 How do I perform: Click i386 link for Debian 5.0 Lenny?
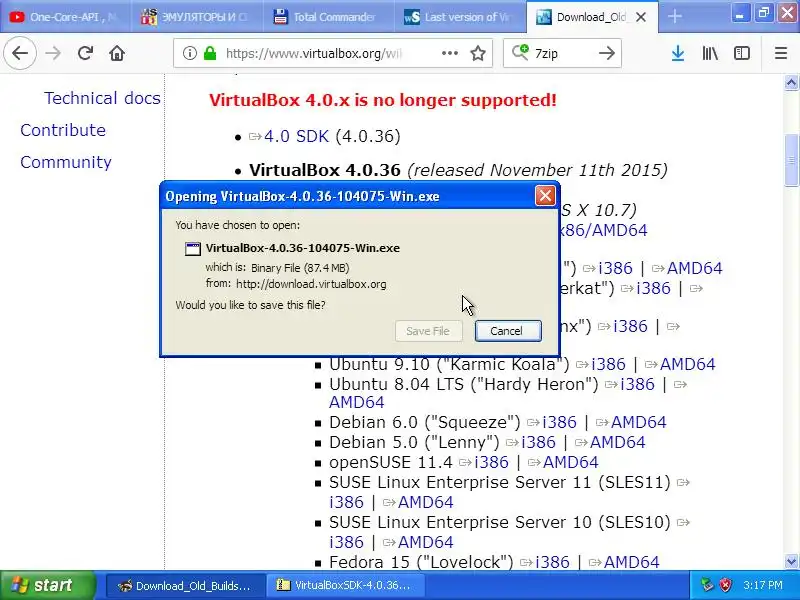click(538, 442)
